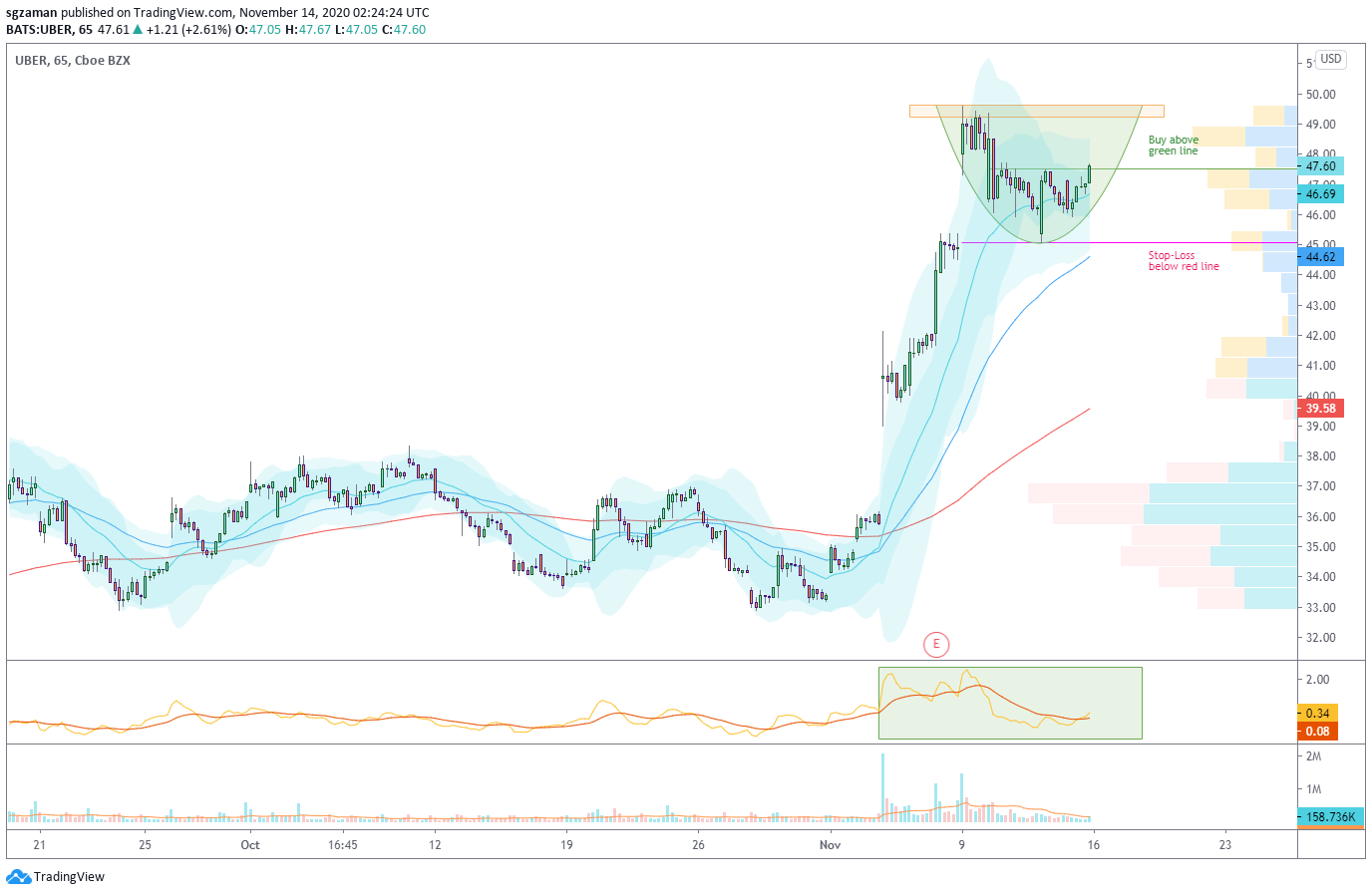This screenshot has height=895, width=1372.
Task: Click the 'Buy above green line' annotation
Action: pyautogui.click(x=1173, y=146)
